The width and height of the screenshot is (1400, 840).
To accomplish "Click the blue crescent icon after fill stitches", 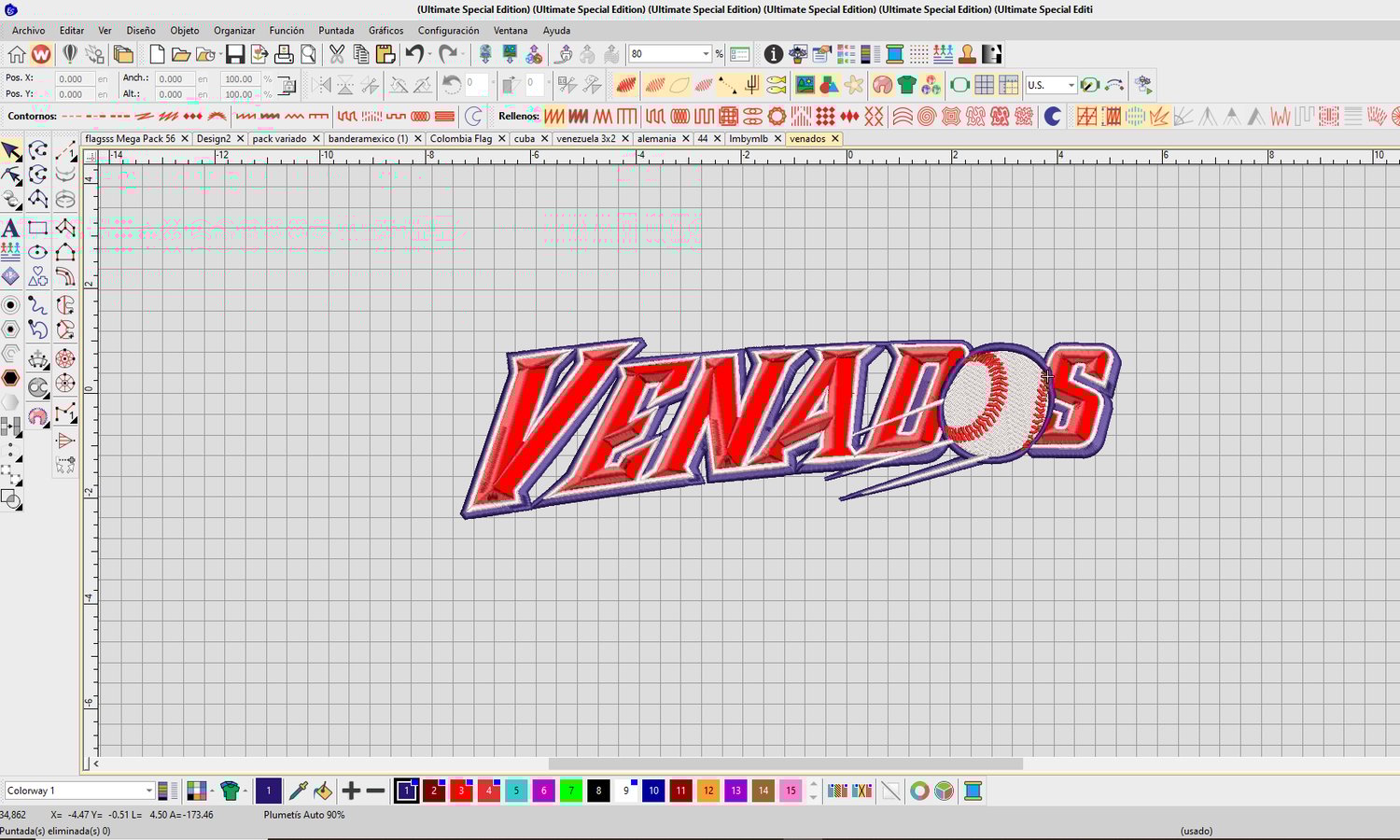I will [1053, 117].
